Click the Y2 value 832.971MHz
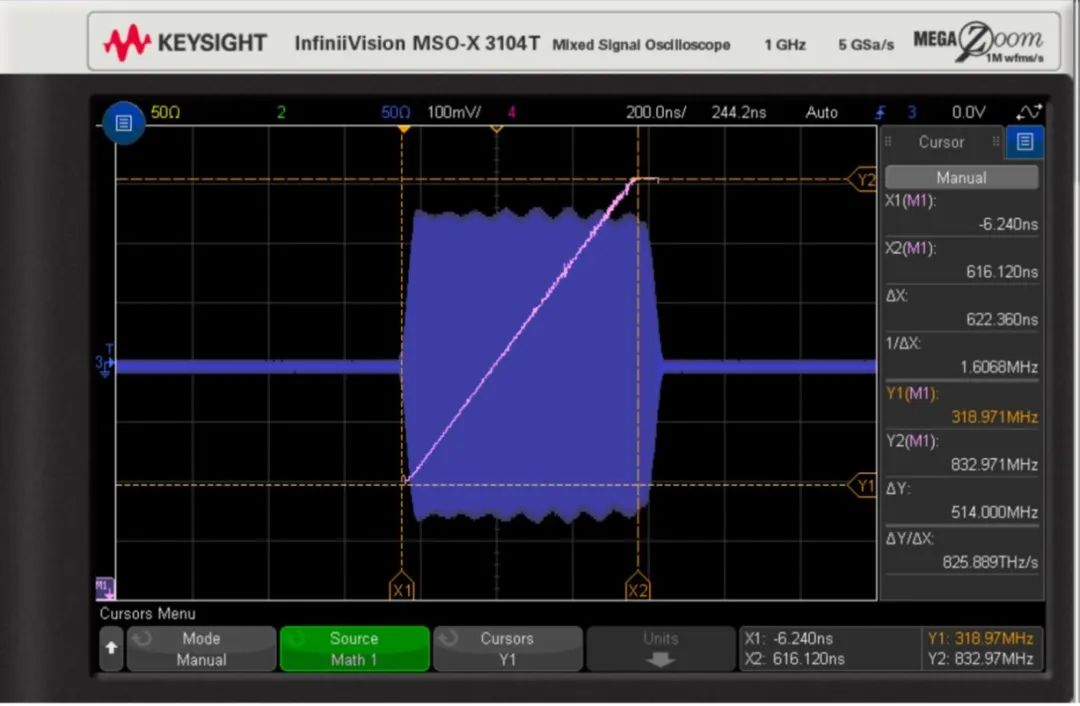This screenshot has width=1080, height=706. [995, 465]
